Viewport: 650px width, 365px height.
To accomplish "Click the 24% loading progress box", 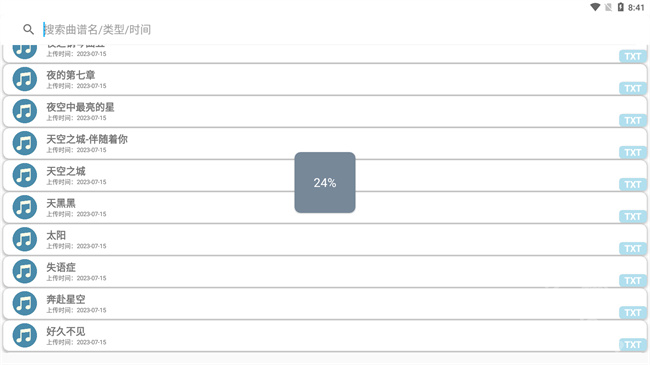I will click(325, 182).
